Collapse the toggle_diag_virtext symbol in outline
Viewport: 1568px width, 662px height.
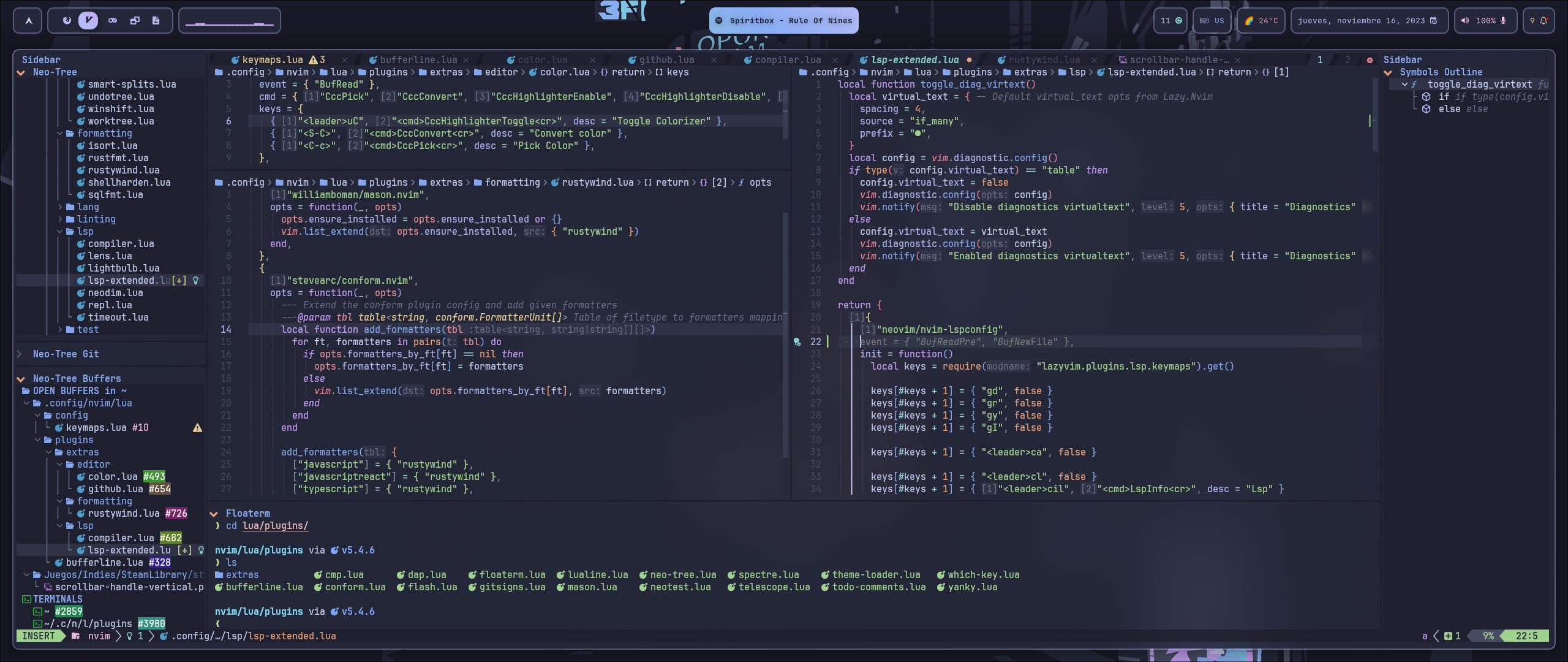click(x=1404, y=85)
